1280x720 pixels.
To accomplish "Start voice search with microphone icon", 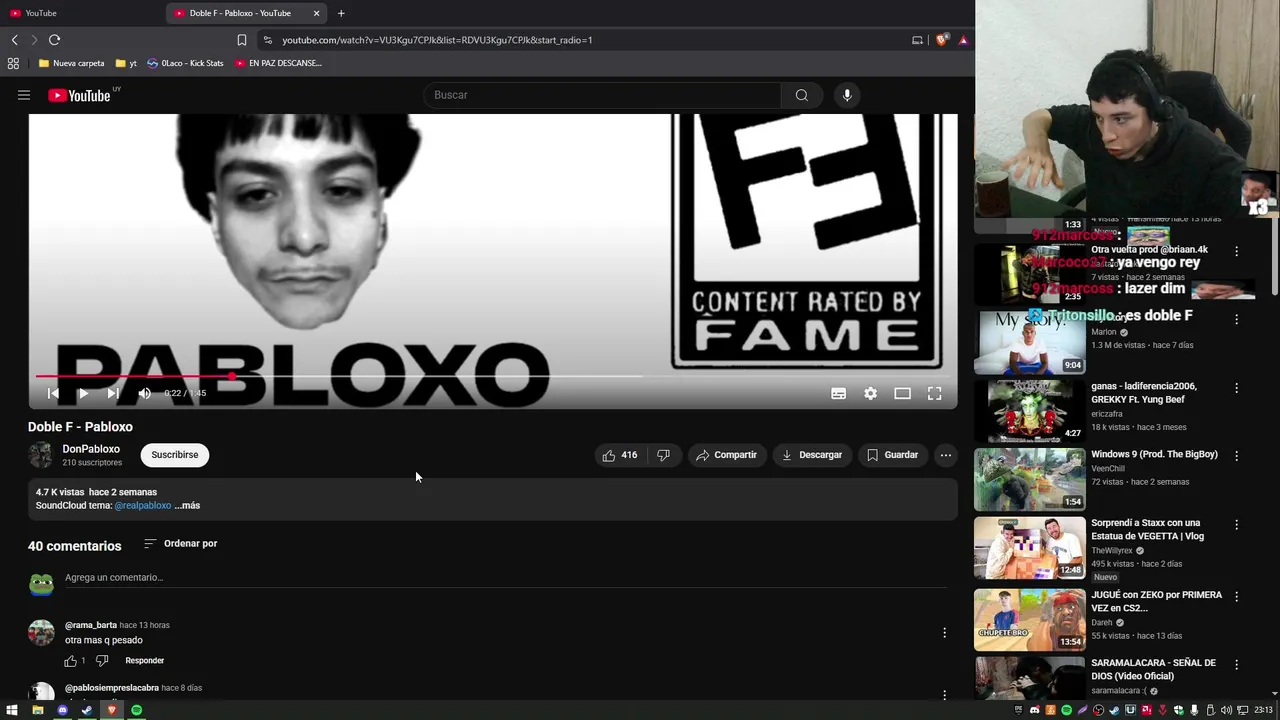I will [x=847, y=95].
